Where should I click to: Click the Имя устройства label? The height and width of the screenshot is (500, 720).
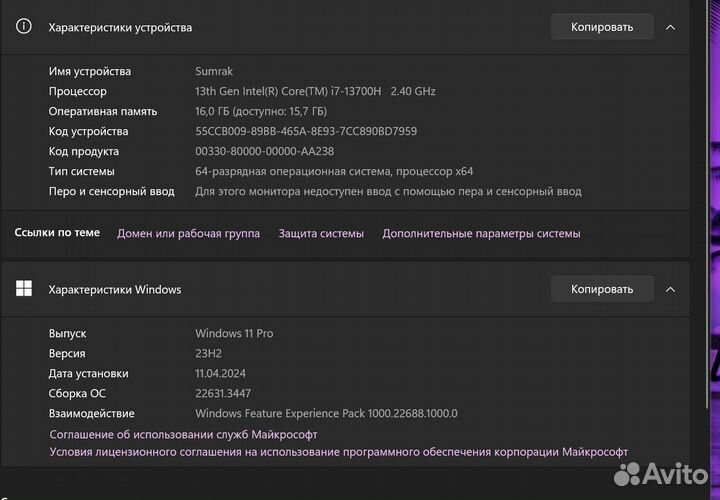(x=90, y=71)
